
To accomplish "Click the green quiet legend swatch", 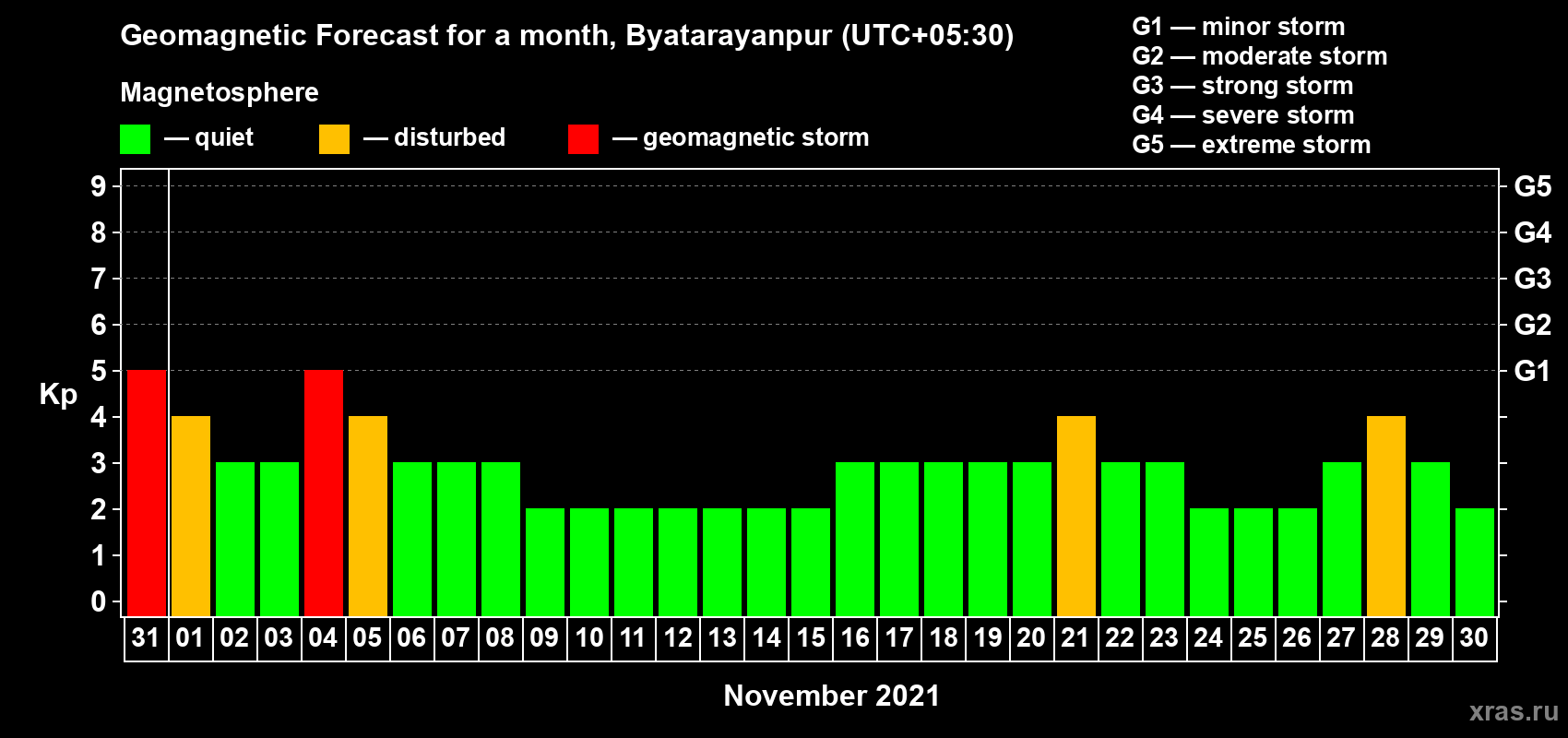I will pyautogui.click(x=135, y=139).
